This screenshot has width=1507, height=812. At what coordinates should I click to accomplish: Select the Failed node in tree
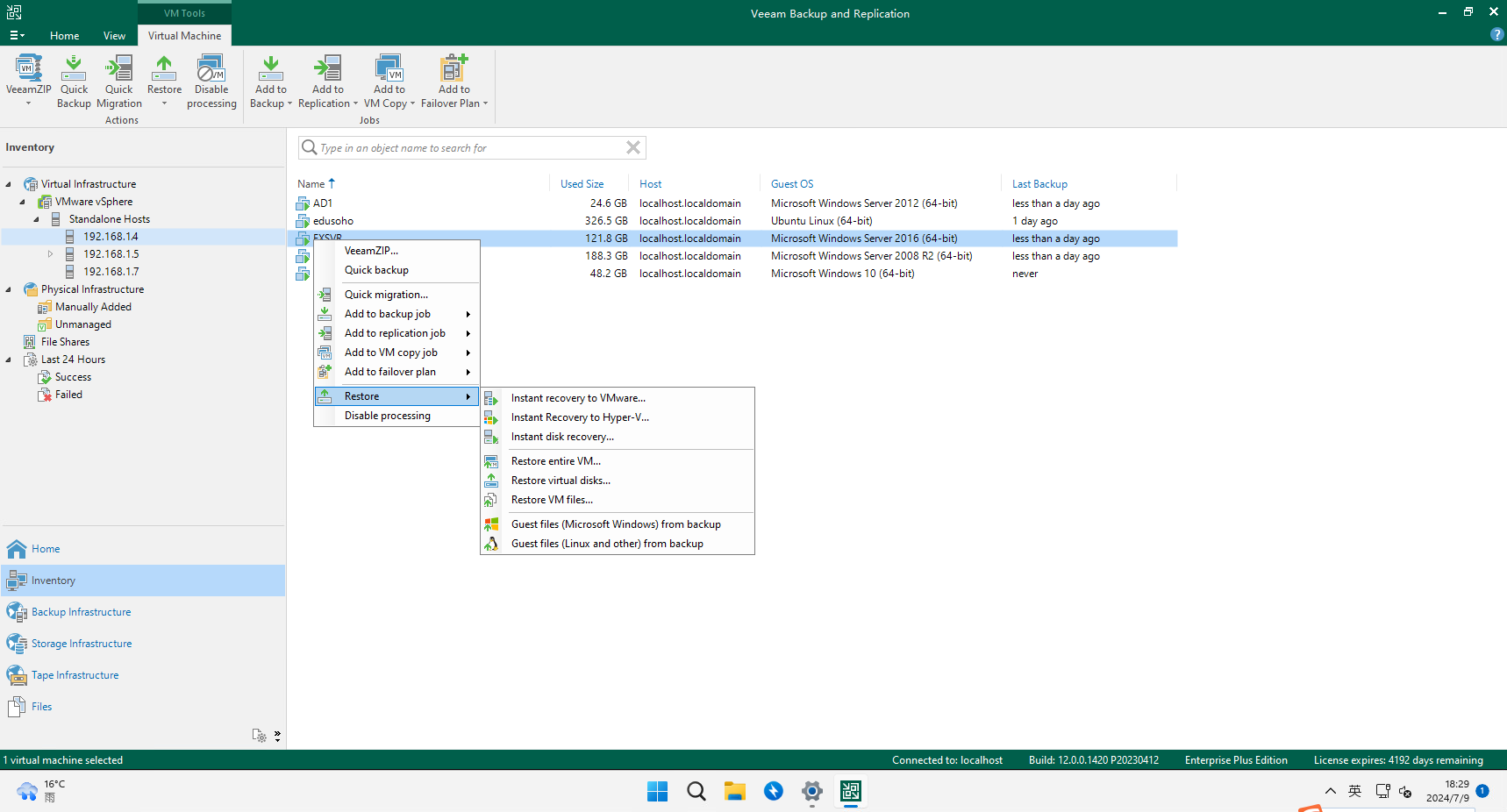pyautogui.click(x=68, y=395)
